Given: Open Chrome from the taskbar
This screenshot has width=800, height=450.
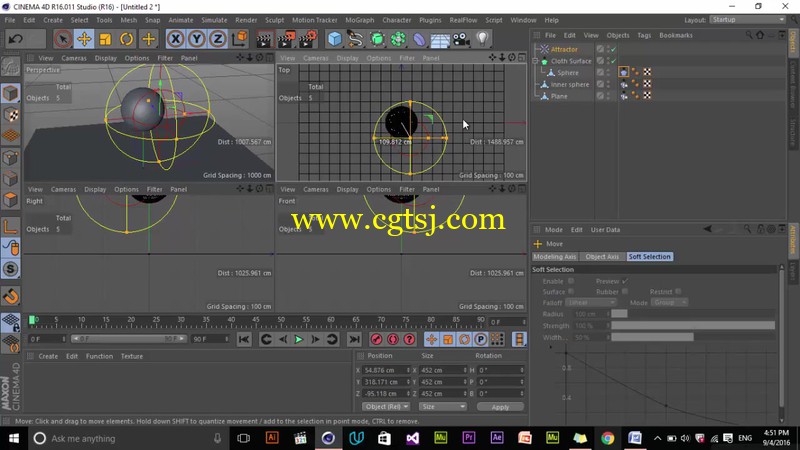Looking at the screenshot, I should point(607,438).
